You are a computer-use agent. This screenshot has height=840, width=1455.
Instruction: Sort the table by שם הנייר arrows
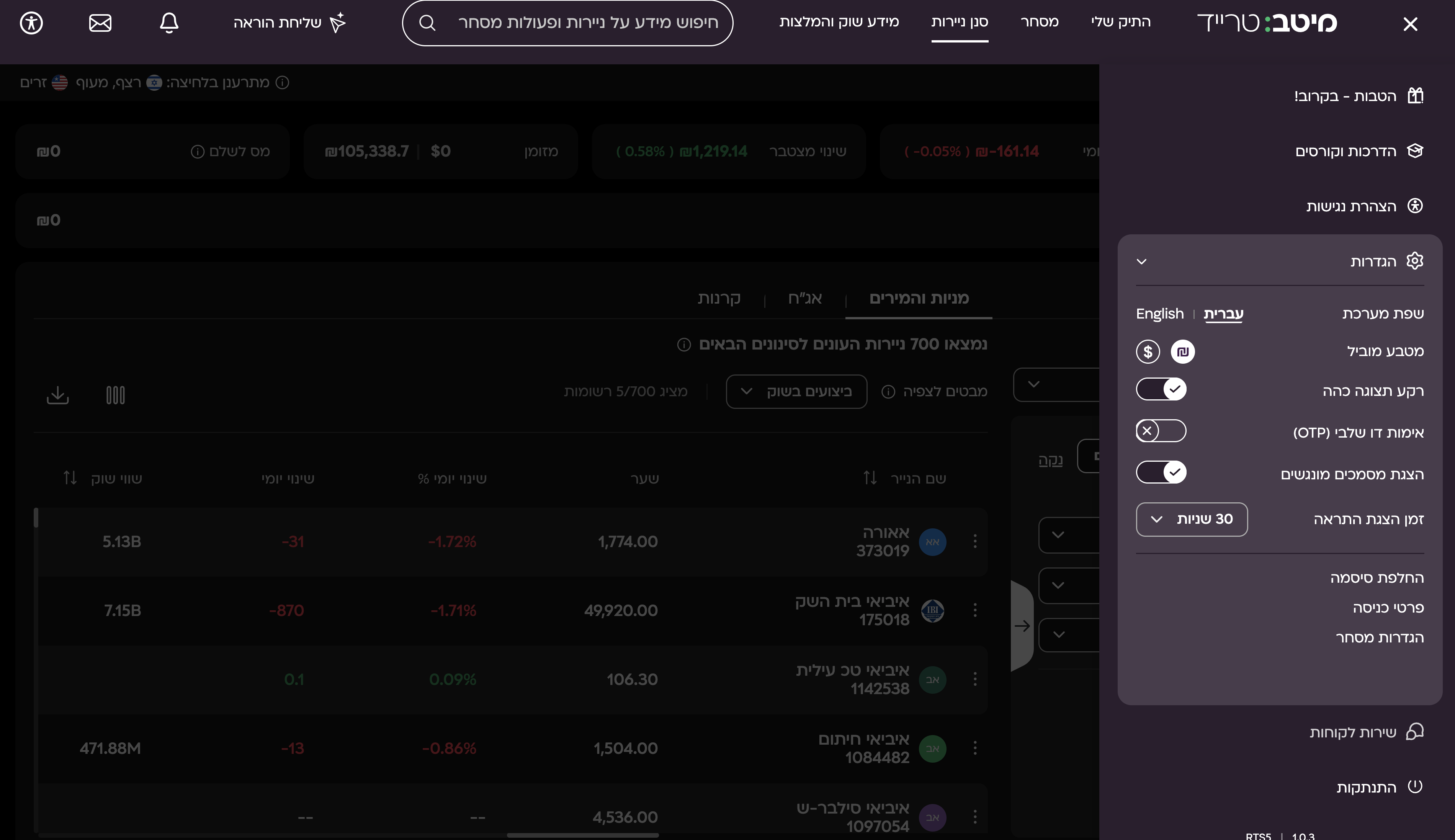tap(870, 478)
